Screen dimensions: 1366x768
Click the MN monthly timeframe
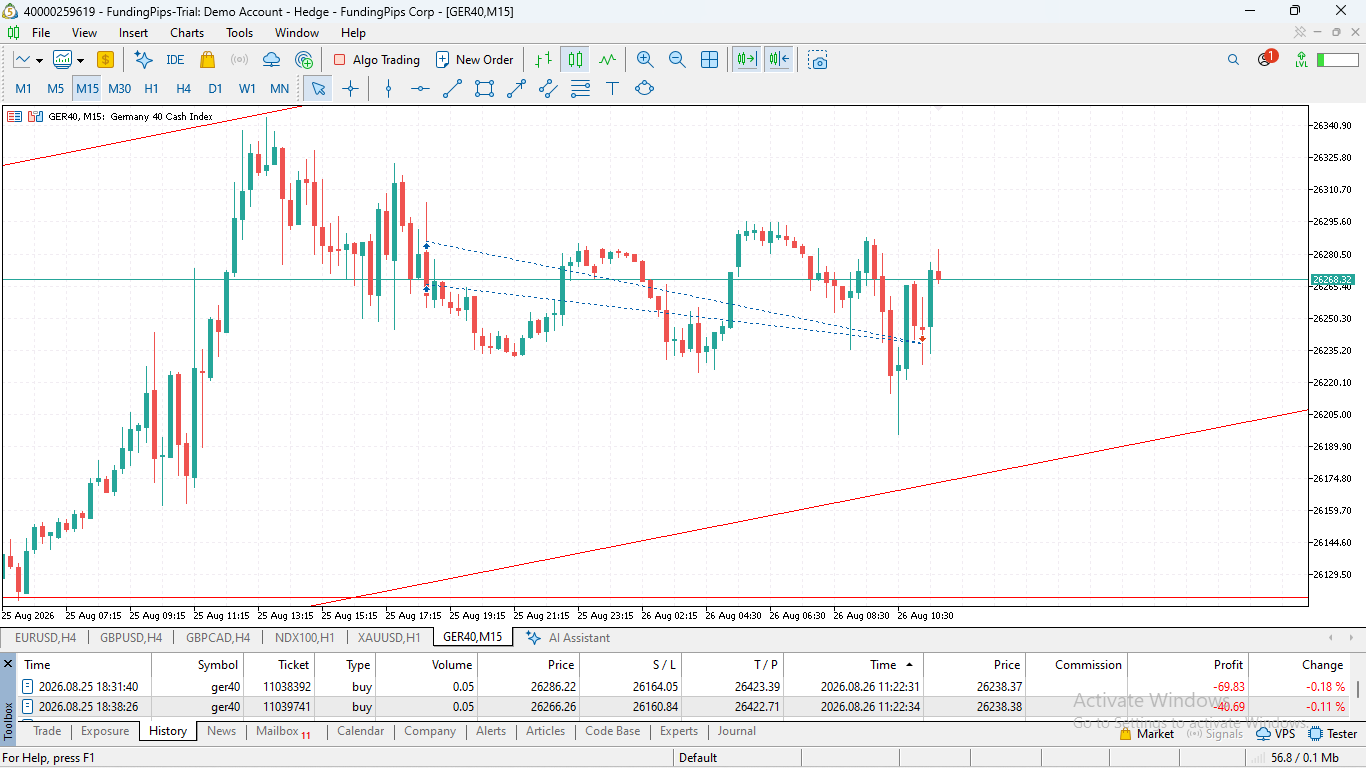pos(280,88)
